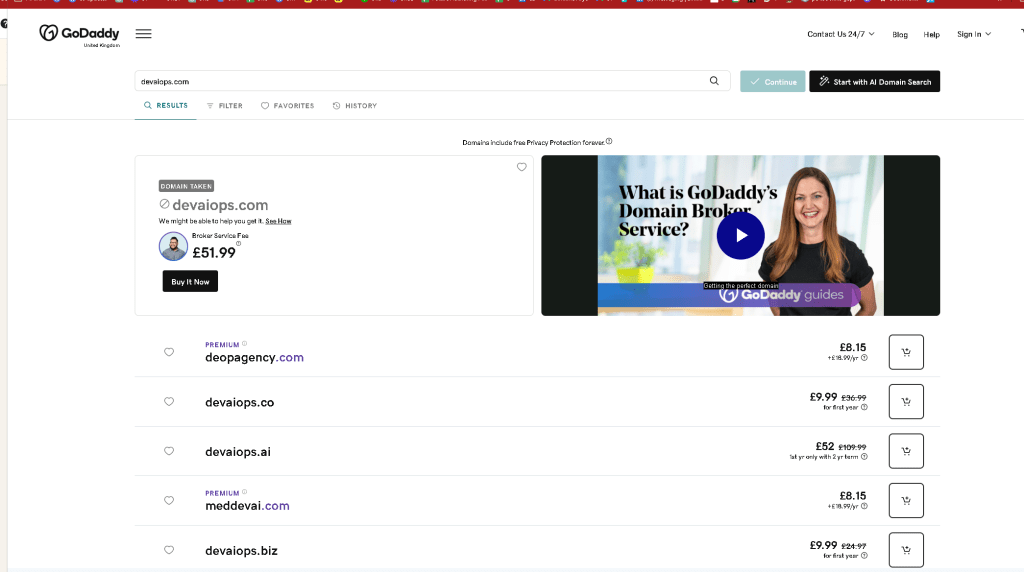
Task: Open the hamburger navigation menu
Action: 144,34
